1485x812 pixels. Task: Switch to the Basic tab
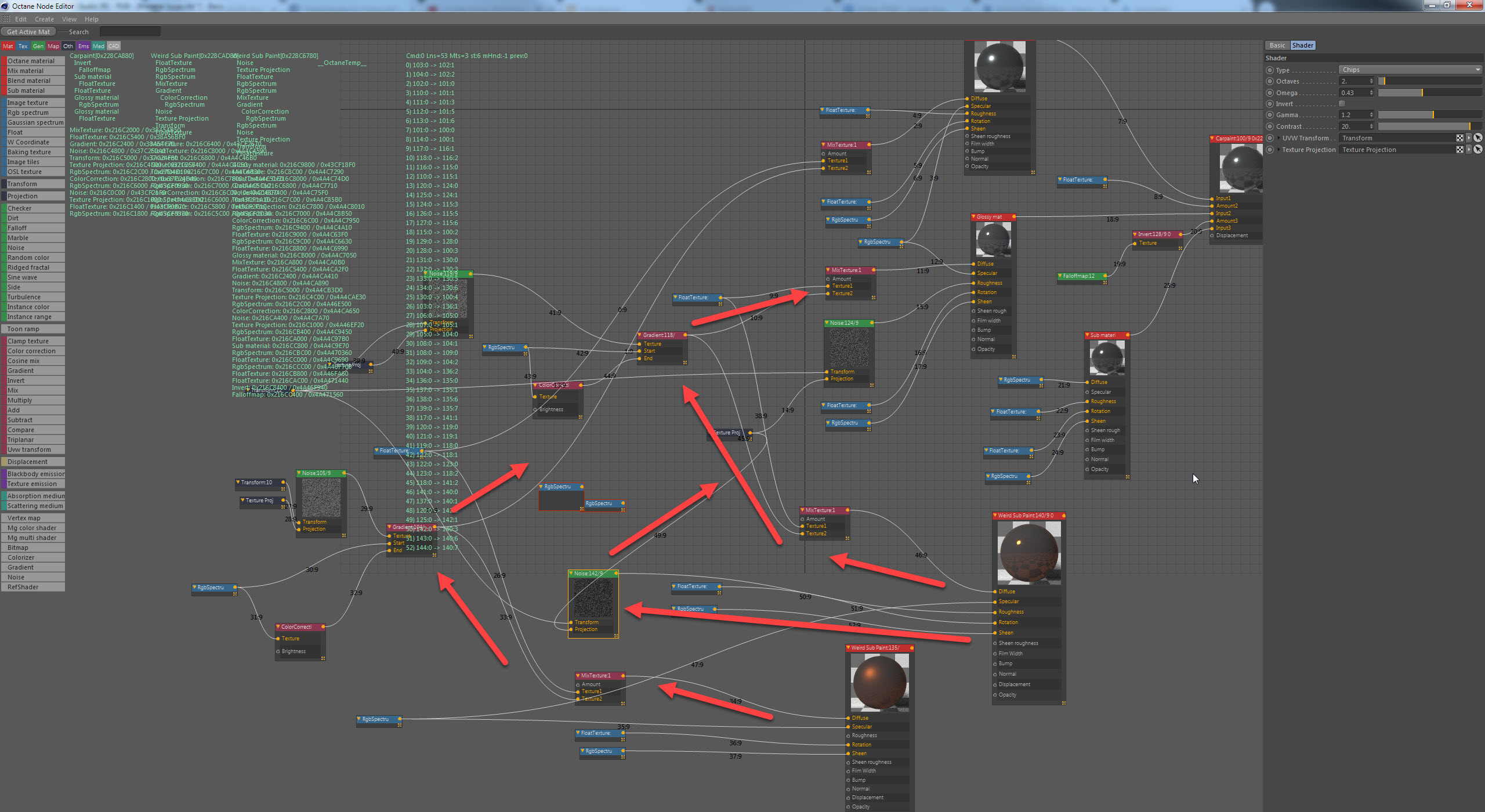pyautogui.click(x=1277, y=45)
